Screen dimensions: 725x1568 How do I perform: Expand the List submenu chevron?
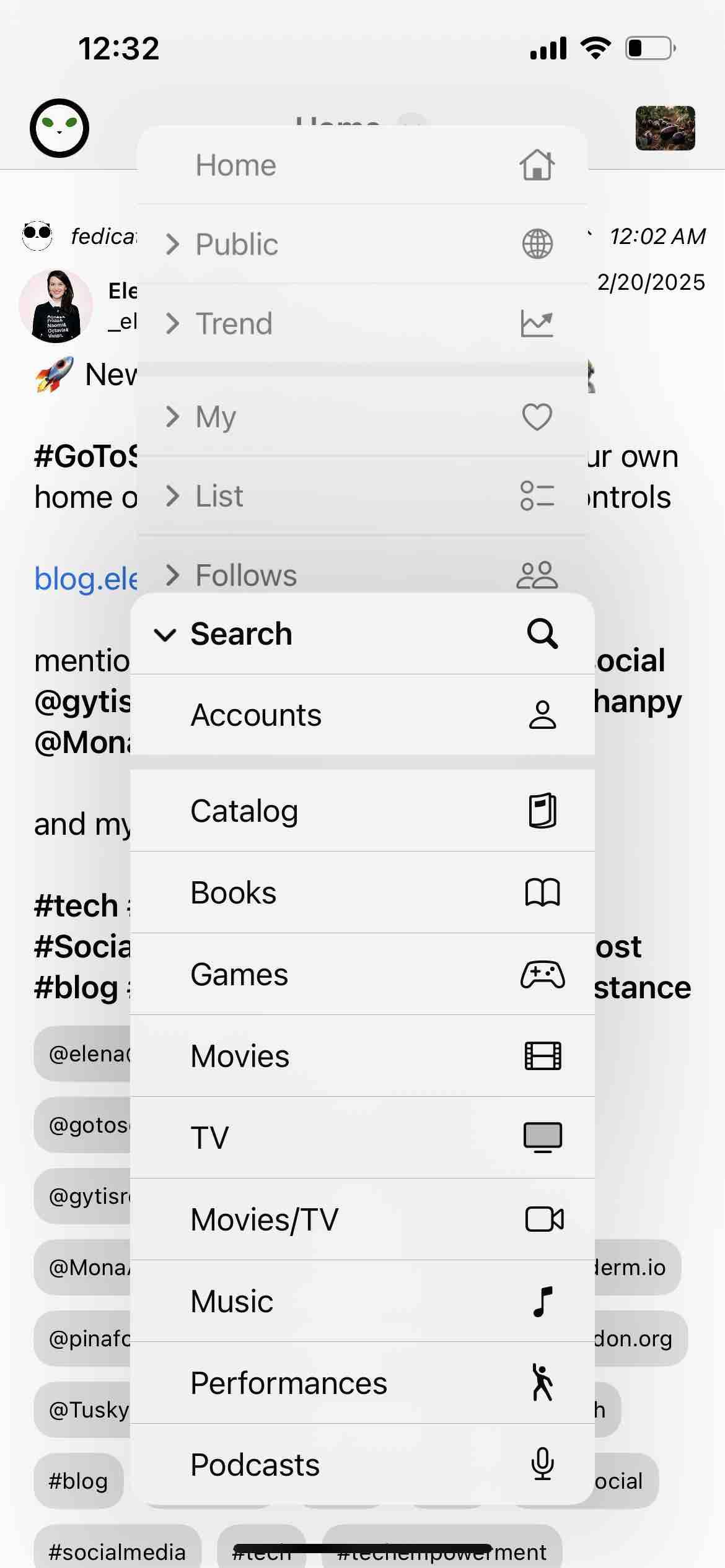173,495
